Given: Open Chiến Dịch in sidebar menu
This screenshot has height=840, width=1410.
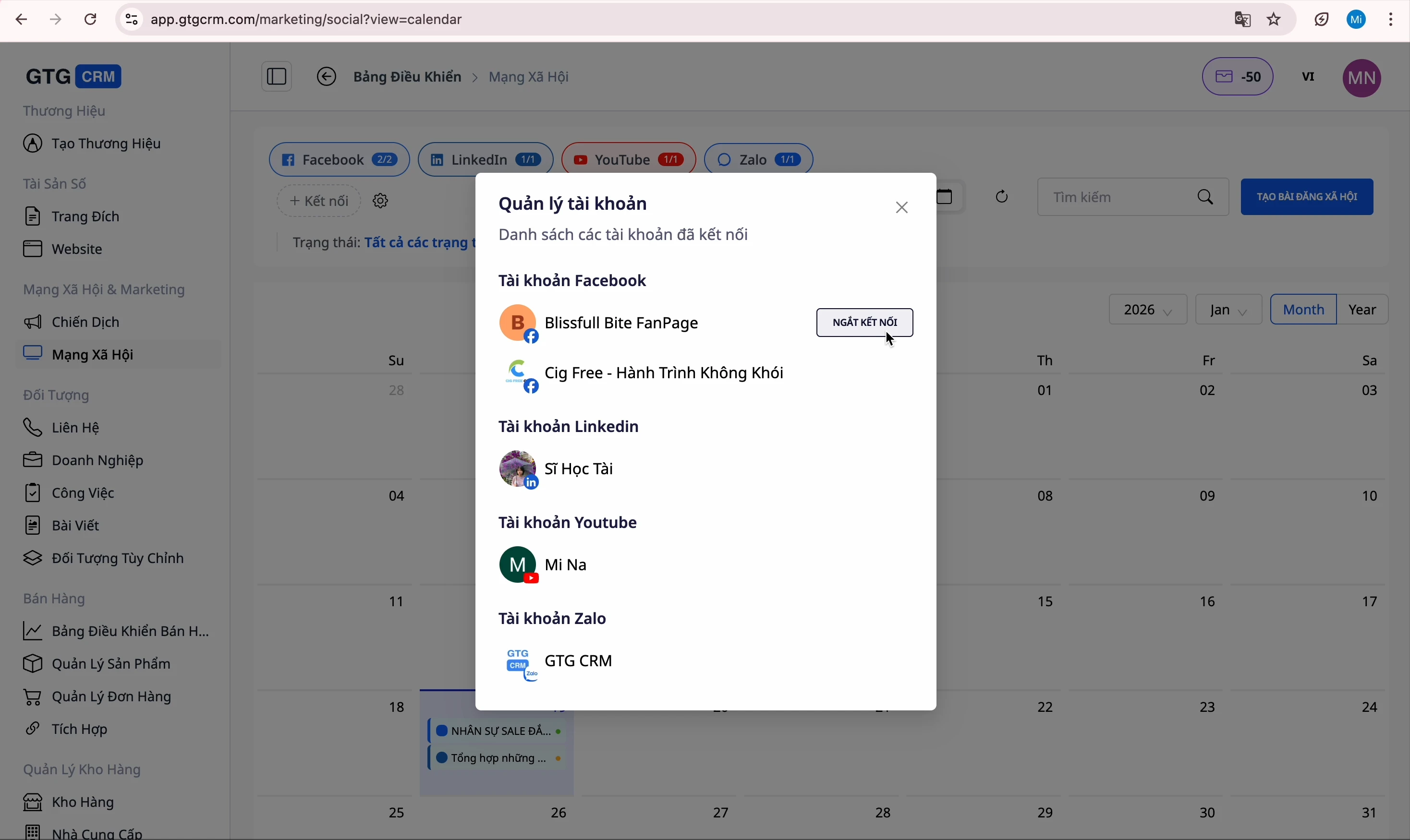Looking at the screenshot, I should pyautogui.click(x=85, y=323).
